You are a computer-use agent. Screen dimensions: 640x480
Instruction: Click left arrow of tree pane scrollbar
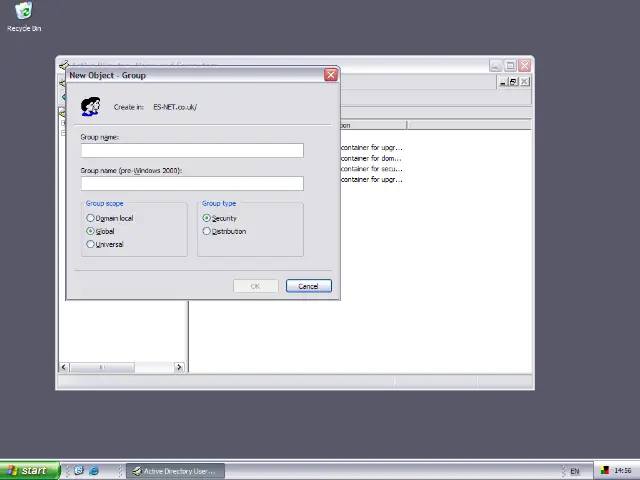(64, 367)
